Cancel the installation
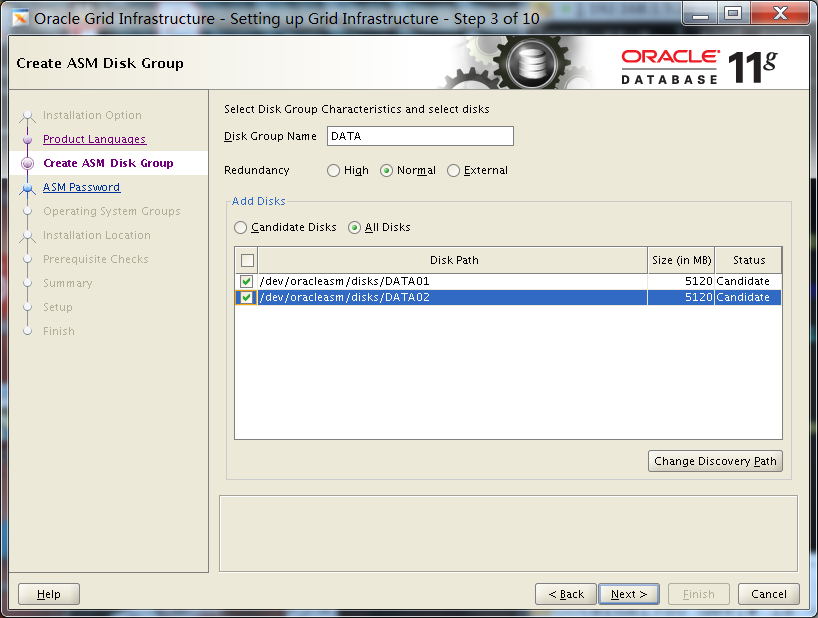818x618 pixels. tap(768, 594)
